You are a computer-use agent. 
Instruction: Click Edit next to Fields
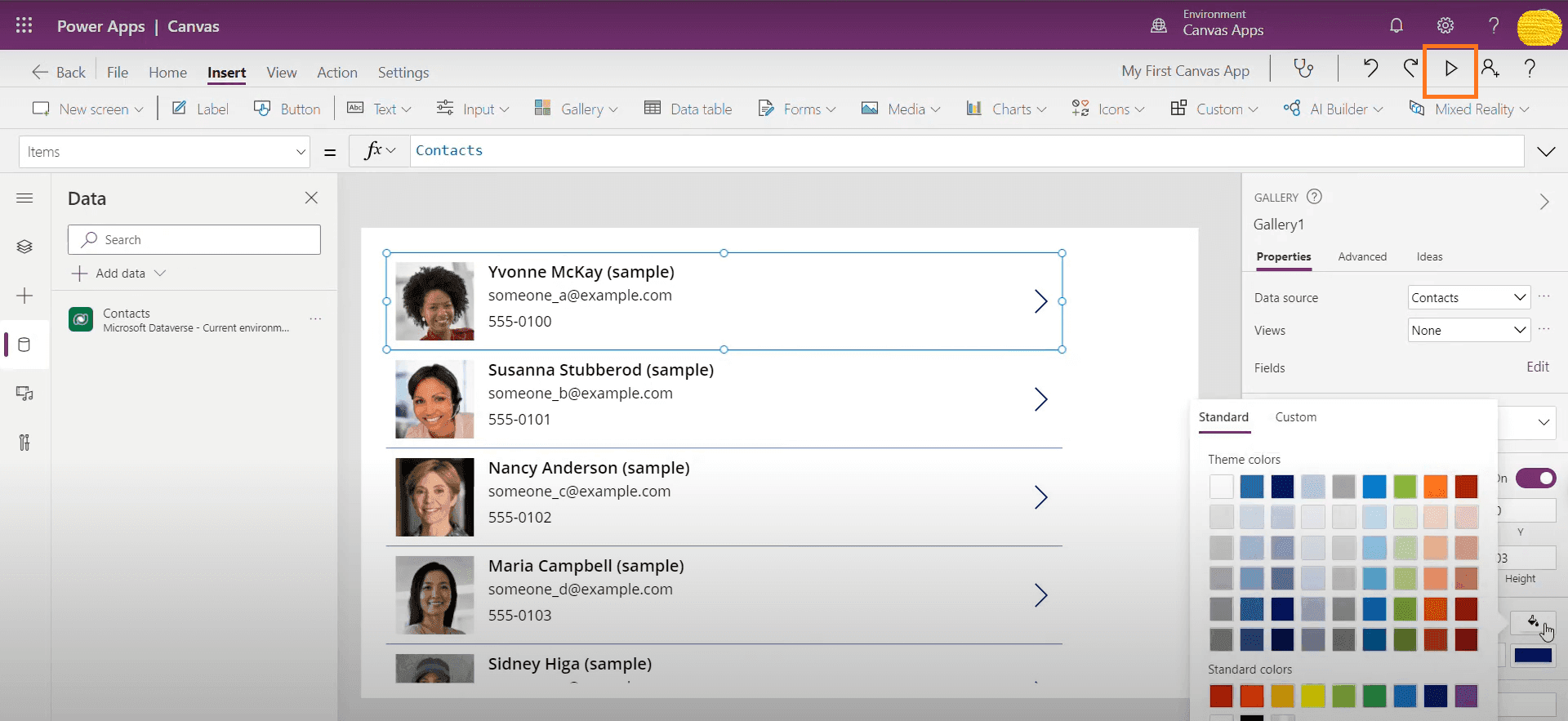point(1537,367)
